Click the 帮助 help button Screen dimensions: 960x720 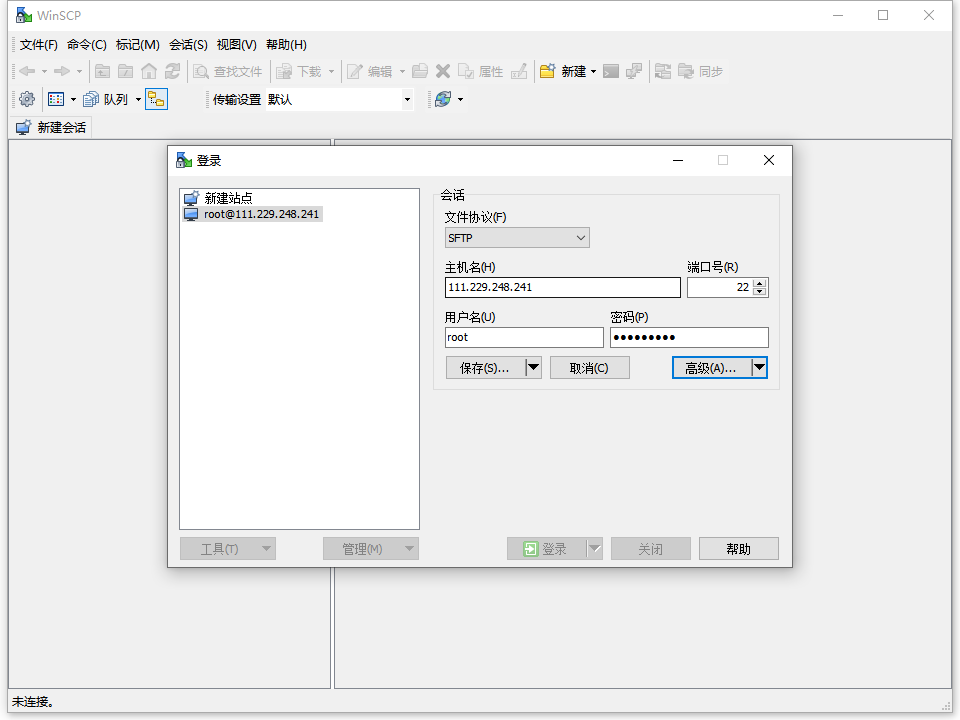(739, 549)
